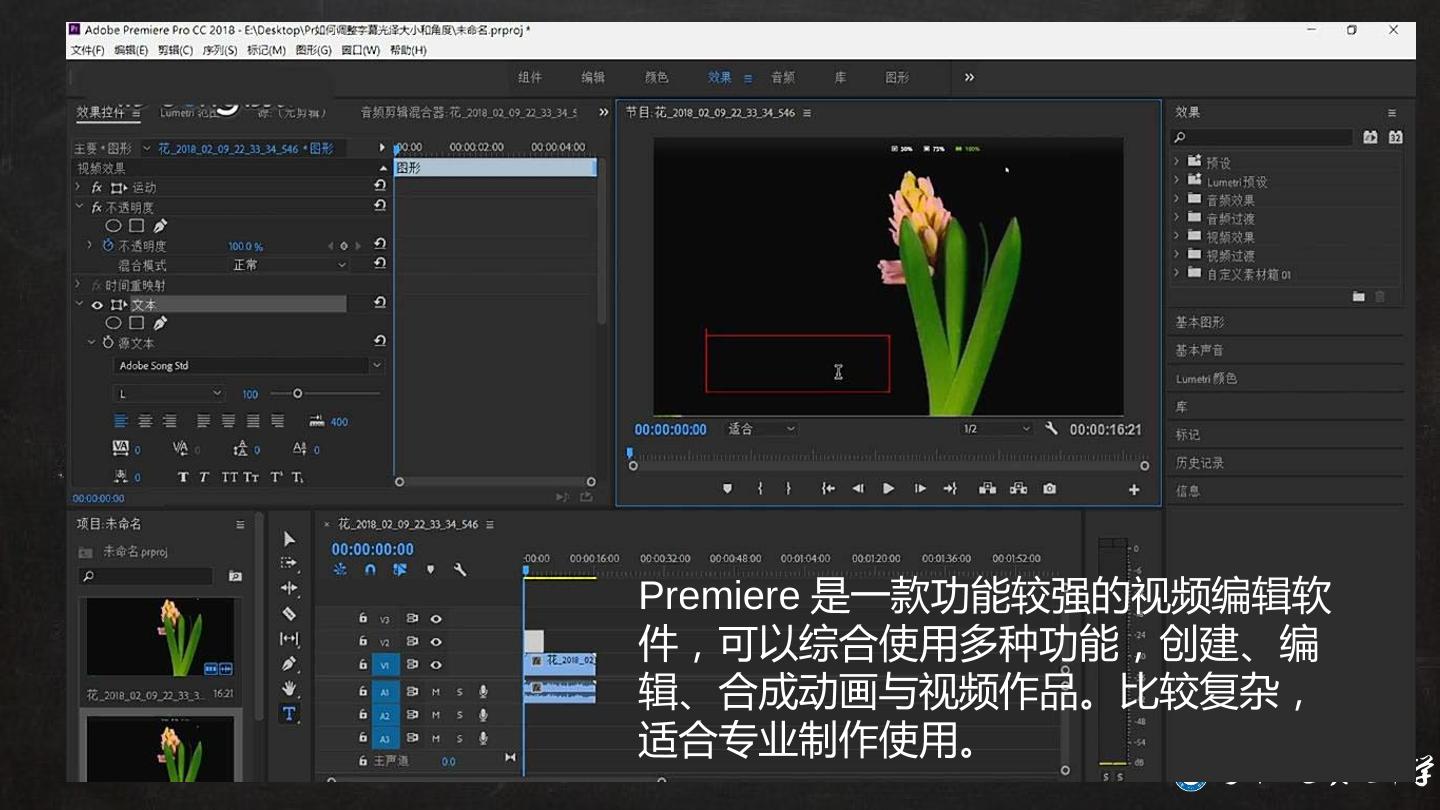Image resolution: width=1440 pixels, height=810 pixels.
Task: Select the Slip tool
Action: tap(289, 639)
